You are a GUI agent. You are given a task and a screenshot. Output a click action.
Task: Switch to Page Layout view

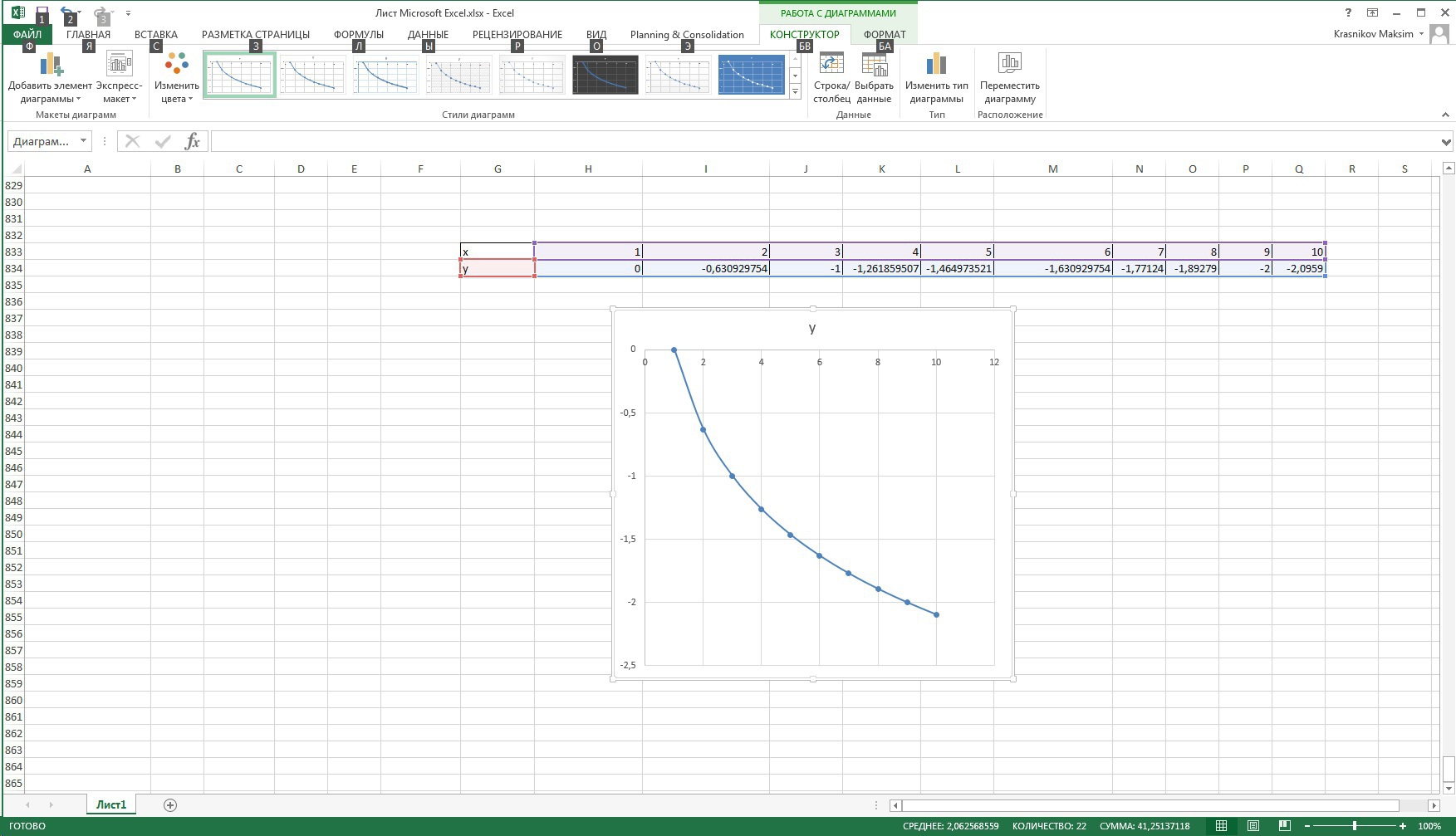(x=1253, y=826)
